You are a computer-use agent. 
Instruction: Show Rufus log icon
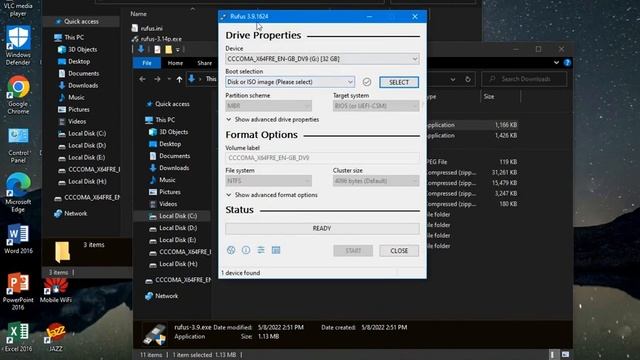click(x=276, y=250)
